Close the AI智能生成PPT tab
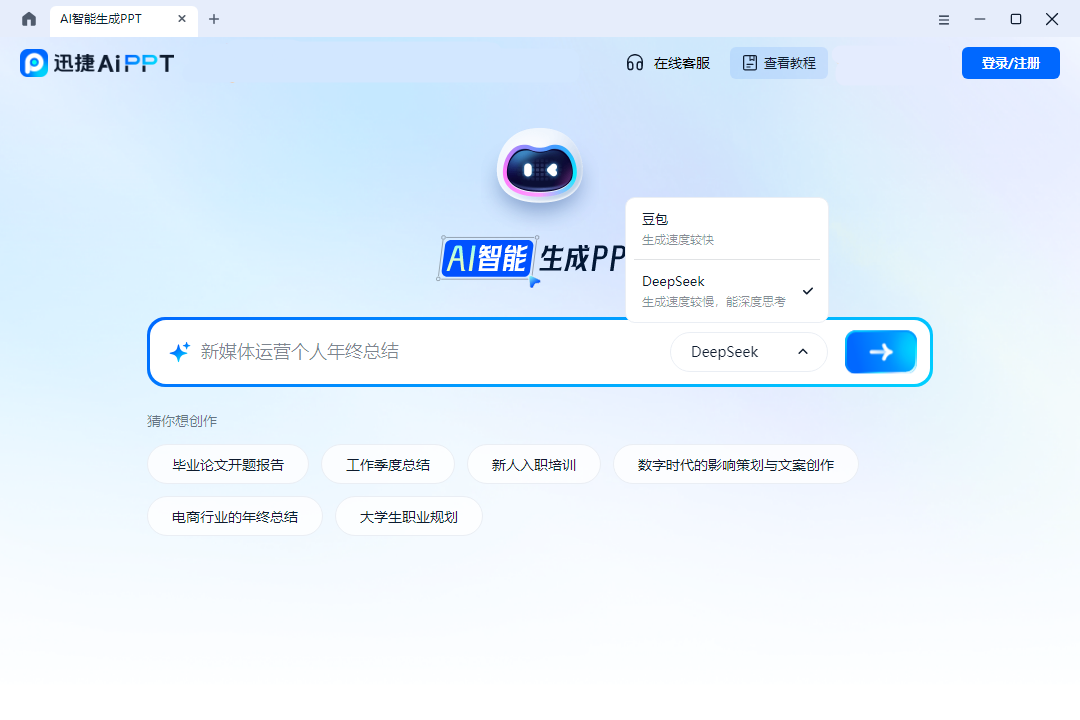 182,19
